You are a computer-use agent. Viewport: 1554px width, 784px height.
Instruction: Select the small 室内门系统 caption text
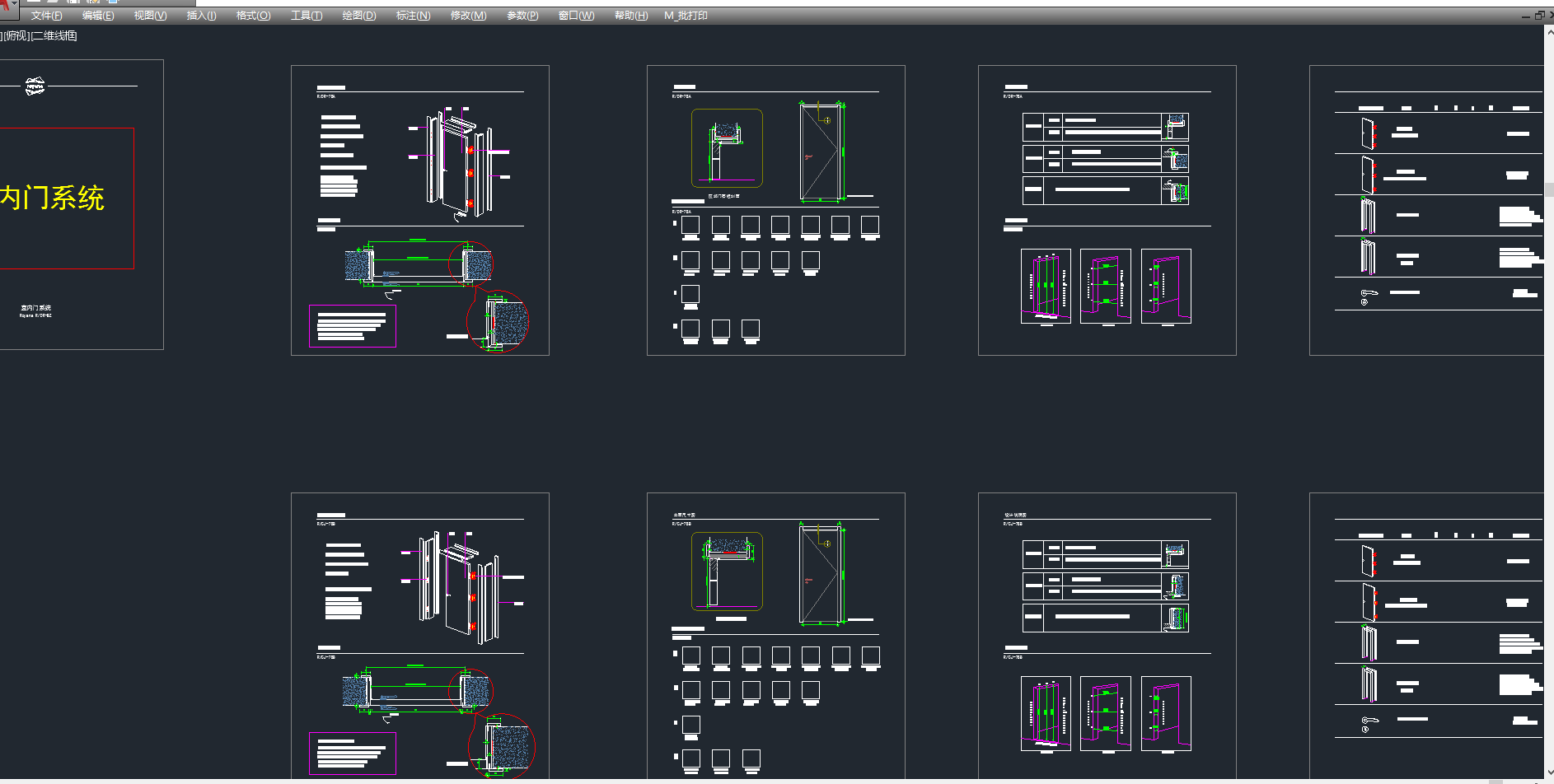coord(35,307)
